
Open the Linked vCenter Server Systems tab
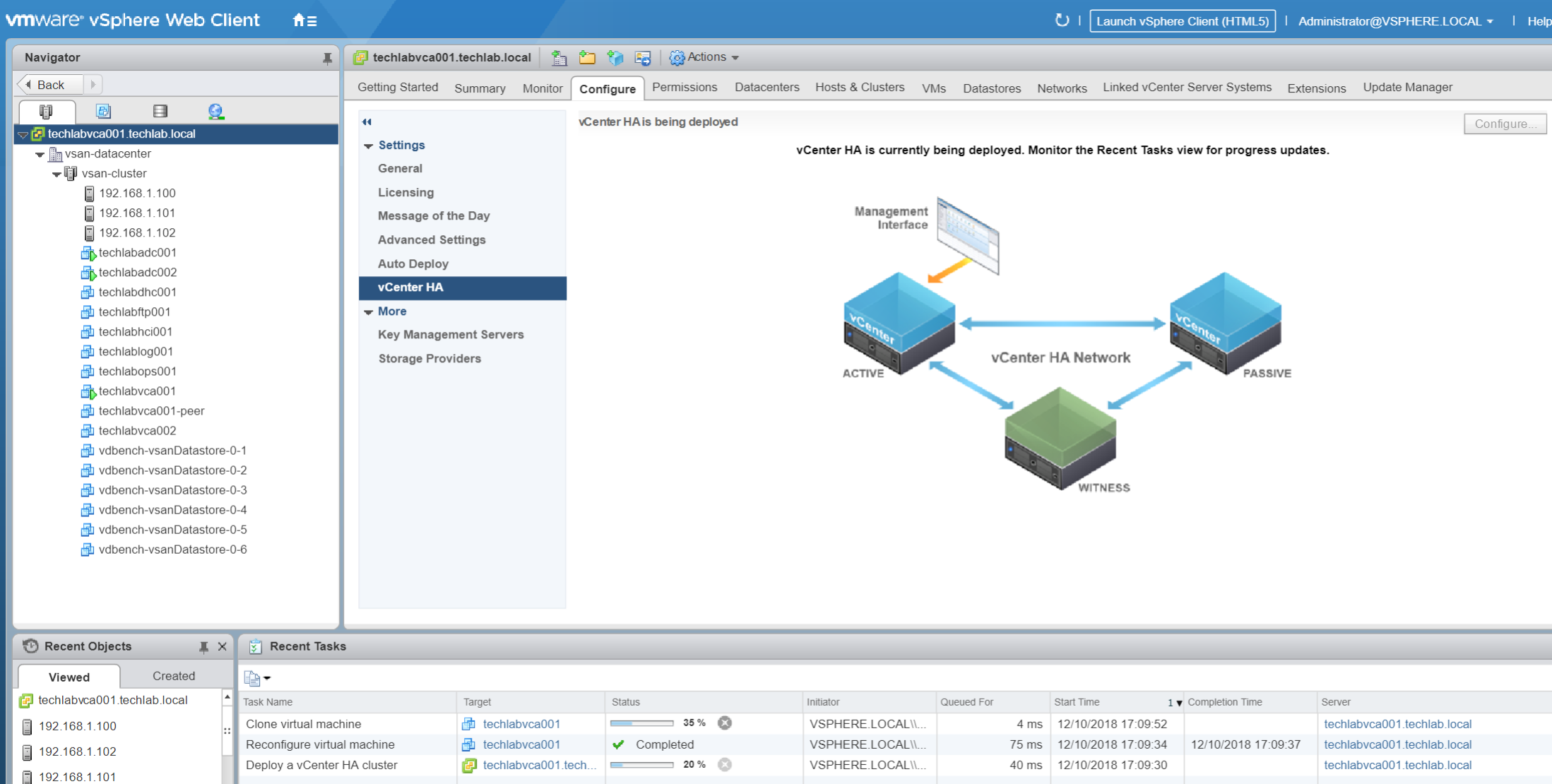click(x=1187, y=87)
